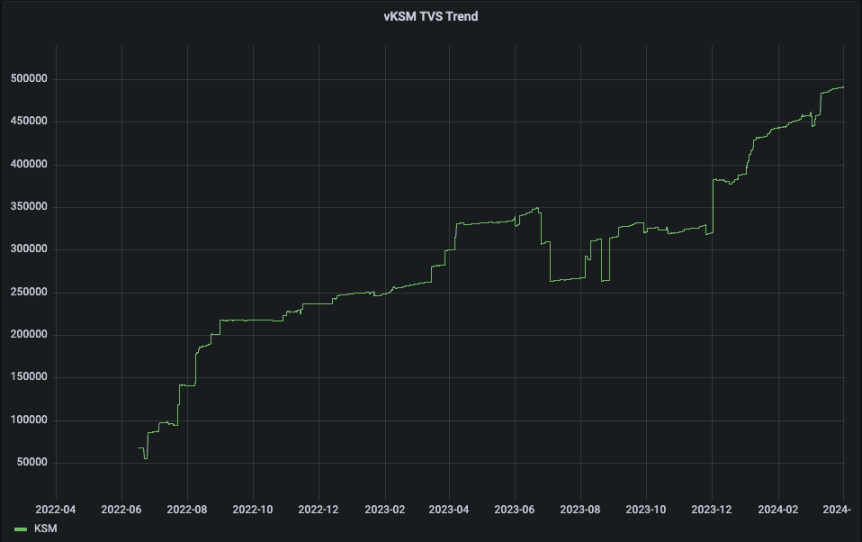
Task: Click the 2023-06 x-axis label
Action: pos(515,510)
